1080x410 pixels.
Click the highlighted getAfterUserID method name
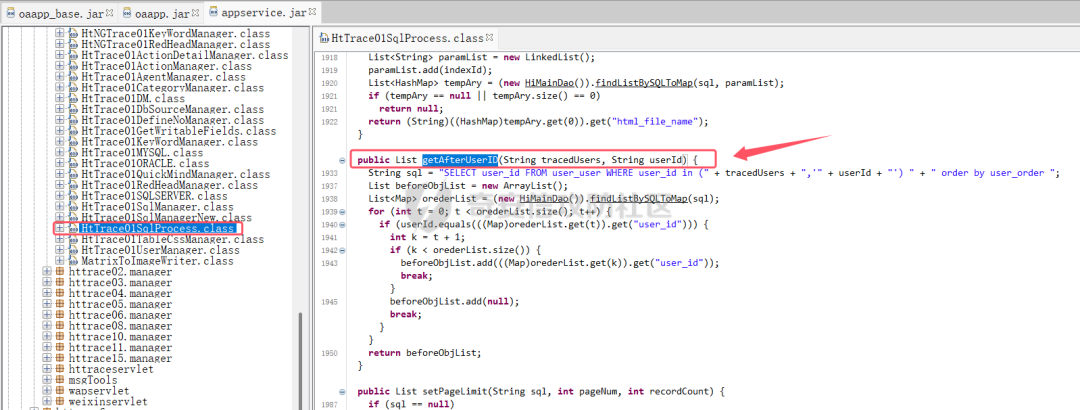tap(460, 160)
